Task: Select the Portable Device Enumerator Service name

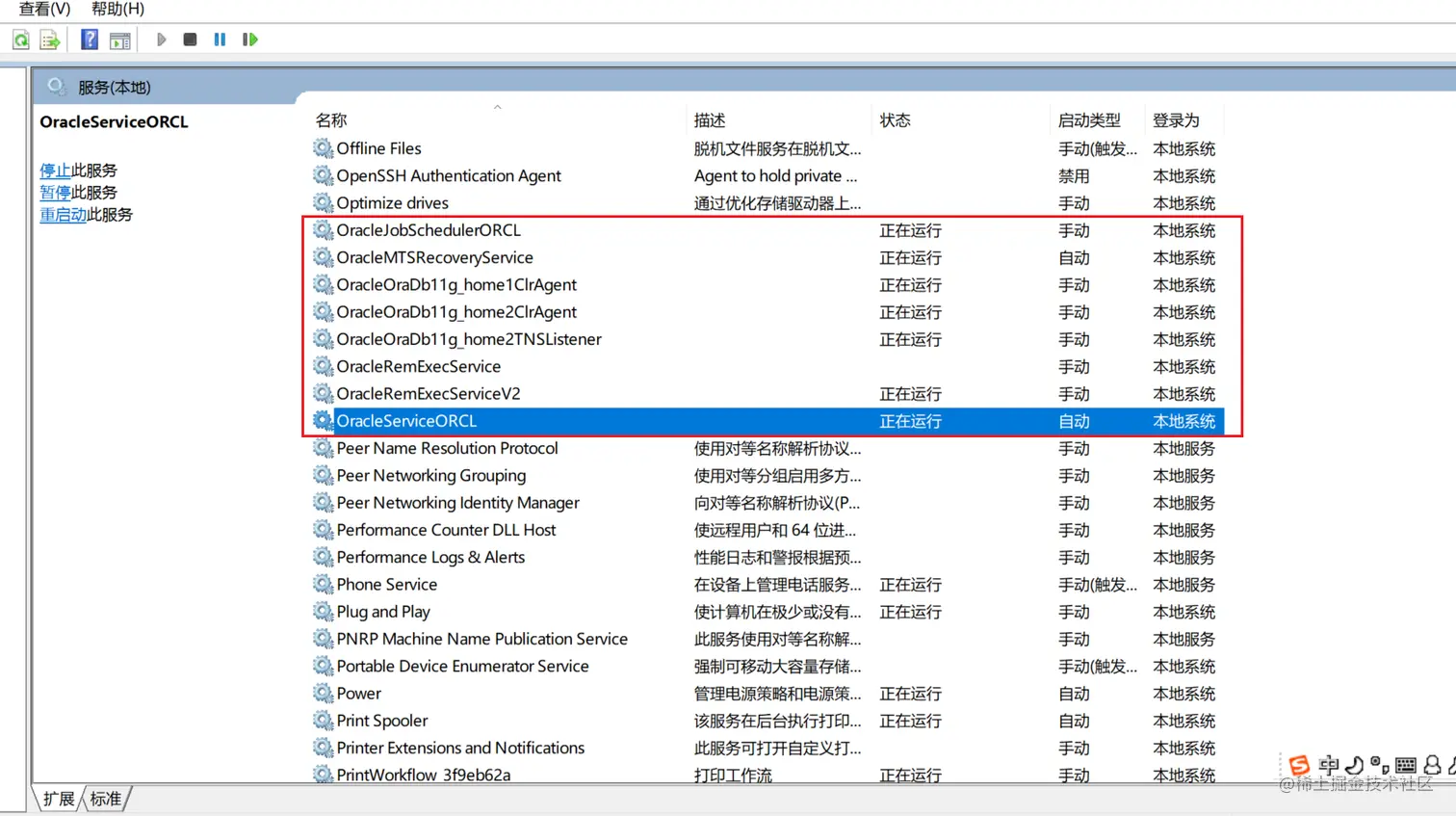Action: (x=462, y=666)
